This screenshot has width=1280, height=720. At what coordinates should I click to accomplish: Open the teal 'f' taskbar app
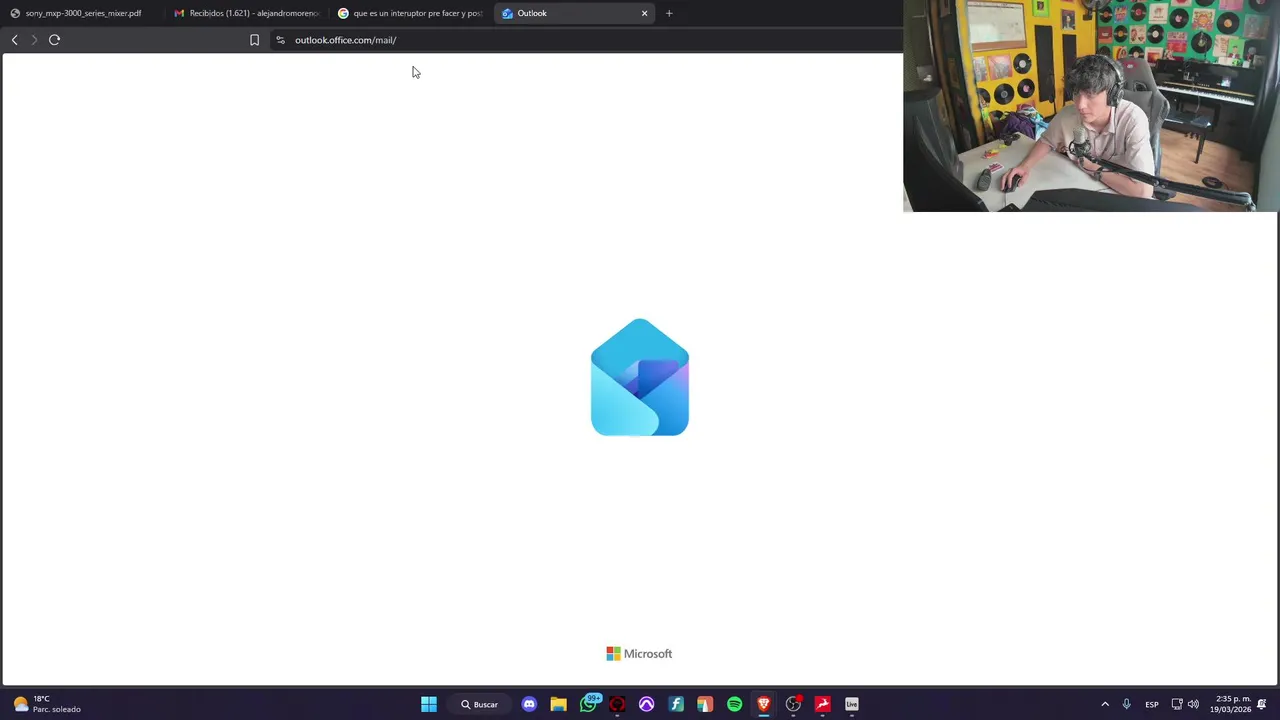676,704
